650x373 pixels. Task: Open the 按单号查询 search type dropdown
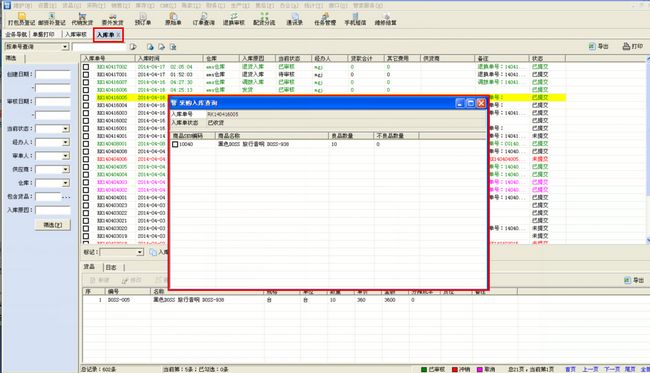(x=65, y=47)
